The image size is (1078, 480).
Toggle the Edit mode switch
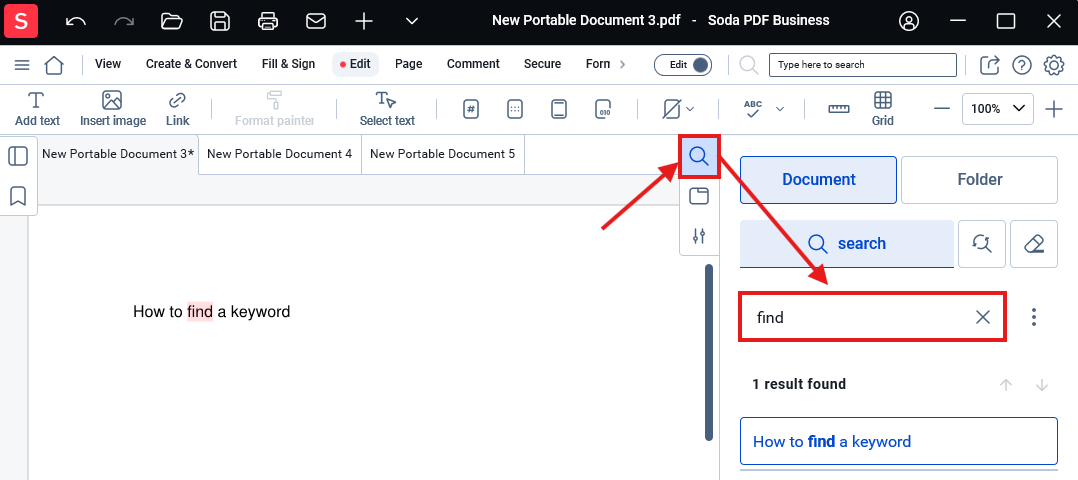point(683,65)
